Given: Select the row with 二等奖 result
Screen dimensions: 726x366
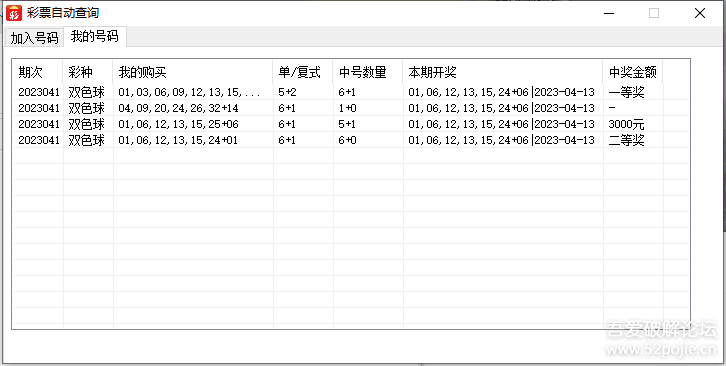Looking at the screenshot, I should pos(351,140).
